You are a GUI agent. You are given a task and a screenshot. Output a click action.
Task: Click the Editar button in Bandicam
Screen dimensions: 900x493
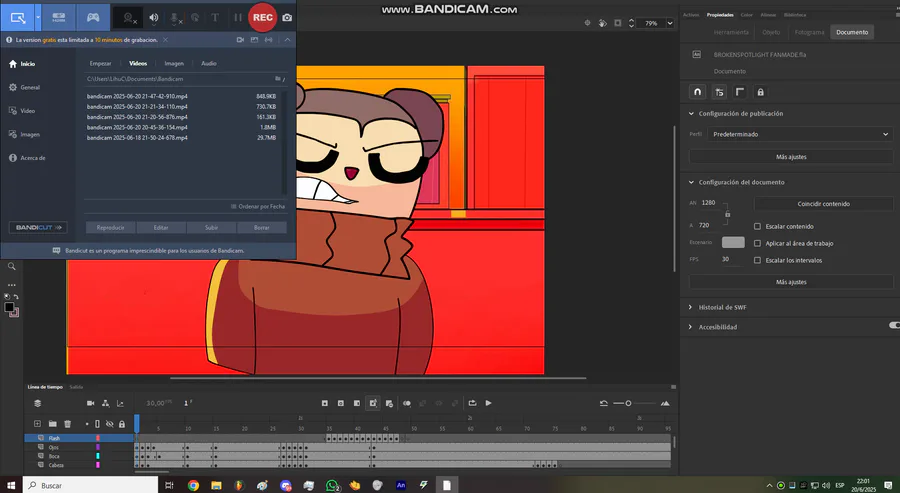pos(161,227)
